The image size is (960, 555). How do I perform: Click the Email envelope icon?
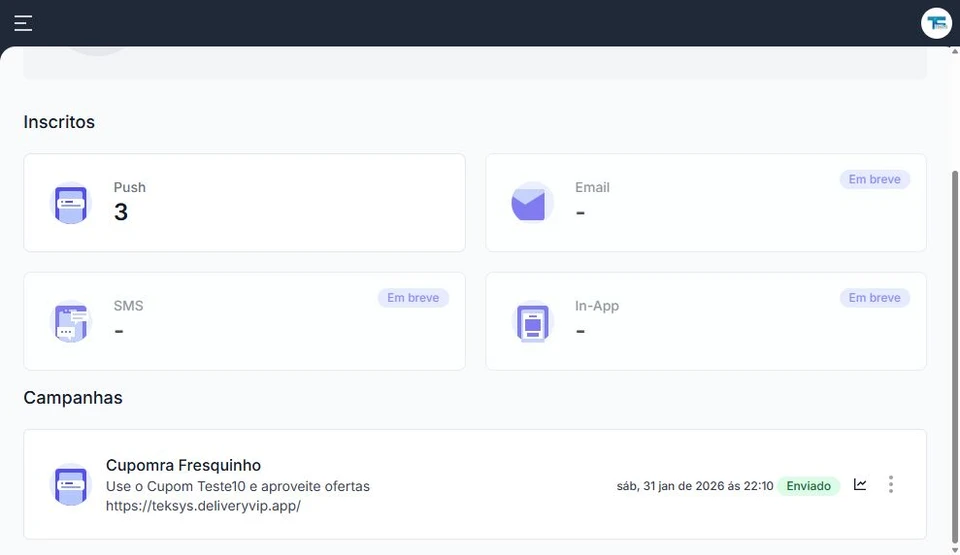coord(532,203)
